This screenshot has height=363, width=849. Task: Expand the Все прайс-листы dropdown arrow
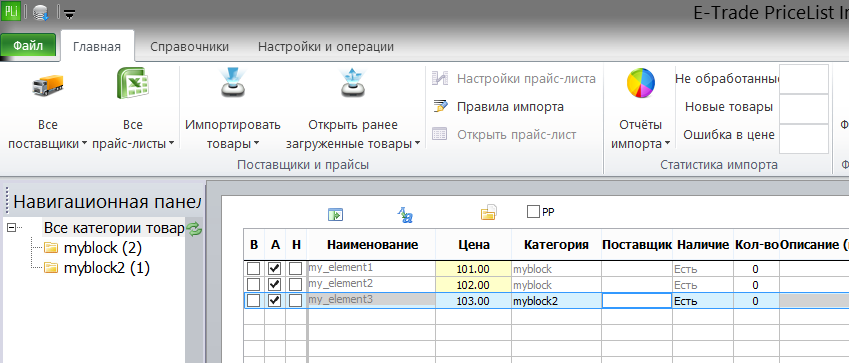(171, 144)
